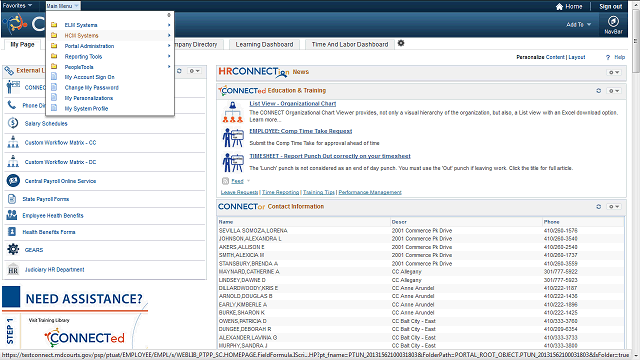
Task: Click the Sign out link
Action: [x=611, y=7]
